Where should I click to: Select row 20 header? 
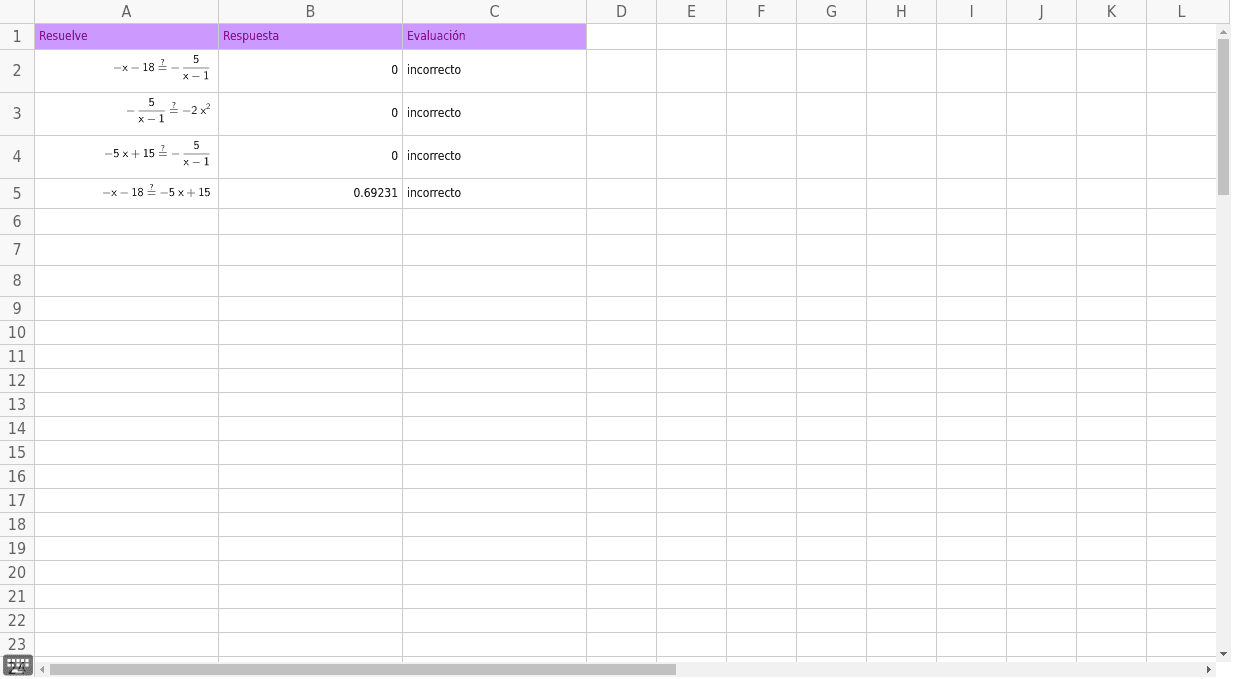pyautogui.click(x=17, y=572)
